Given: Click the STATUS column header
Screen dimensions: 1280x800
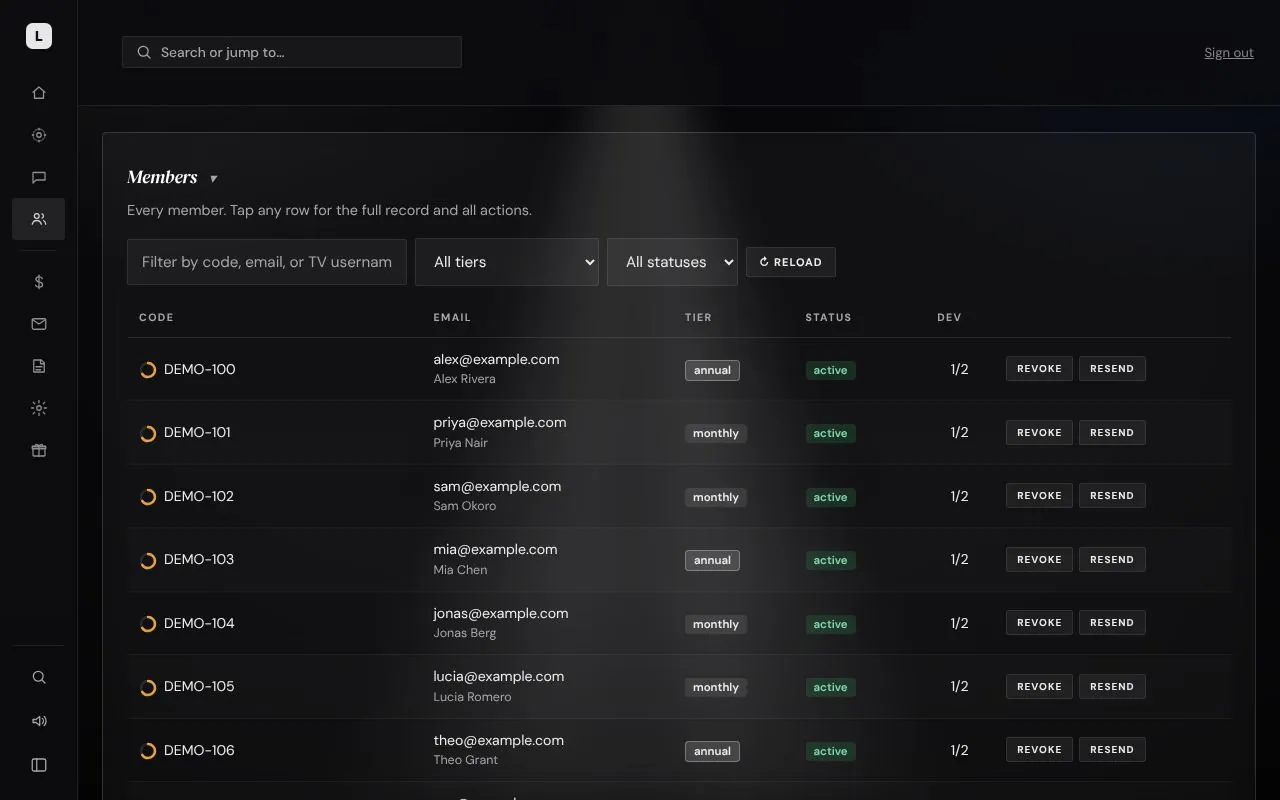Looking at the screenshot, I should 828,317.
